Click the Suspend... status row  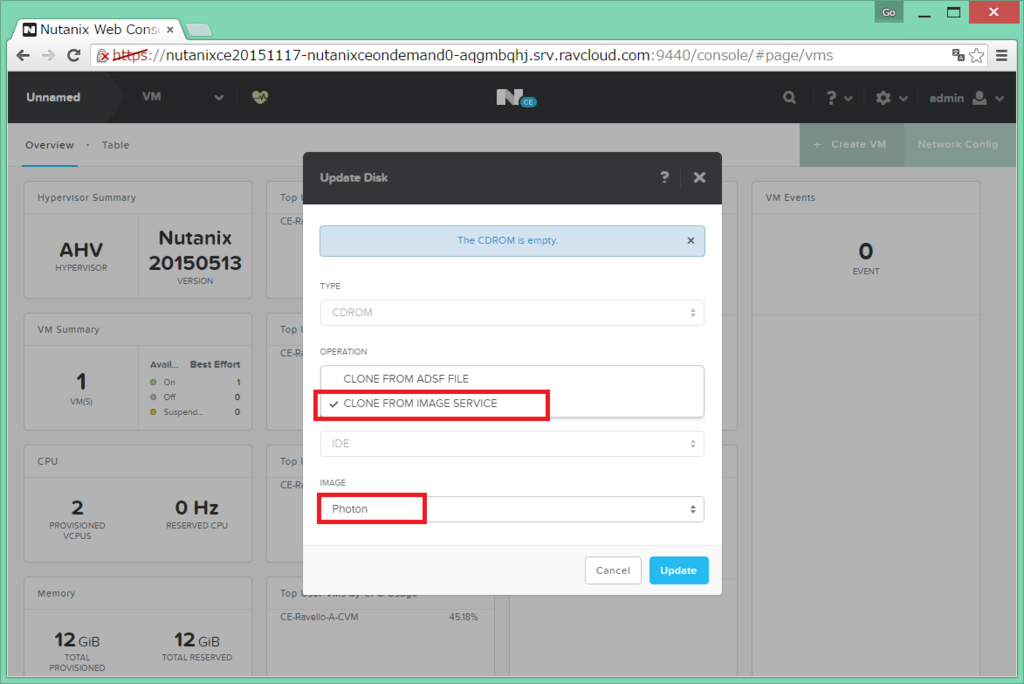pyautogui.click(x=195, y=412)
